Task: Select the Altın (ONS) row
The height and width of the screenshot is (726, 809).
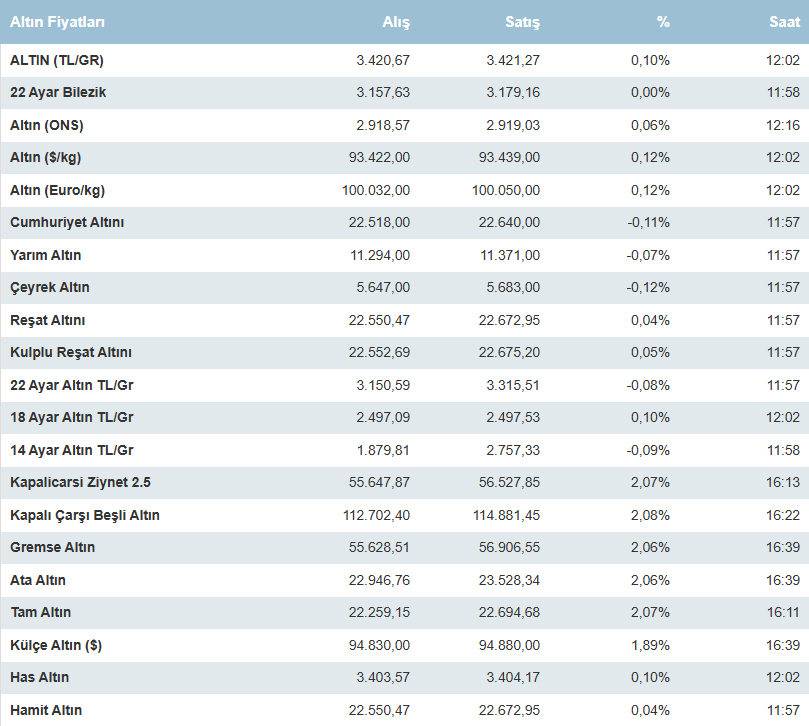Action: pos(47,125)
